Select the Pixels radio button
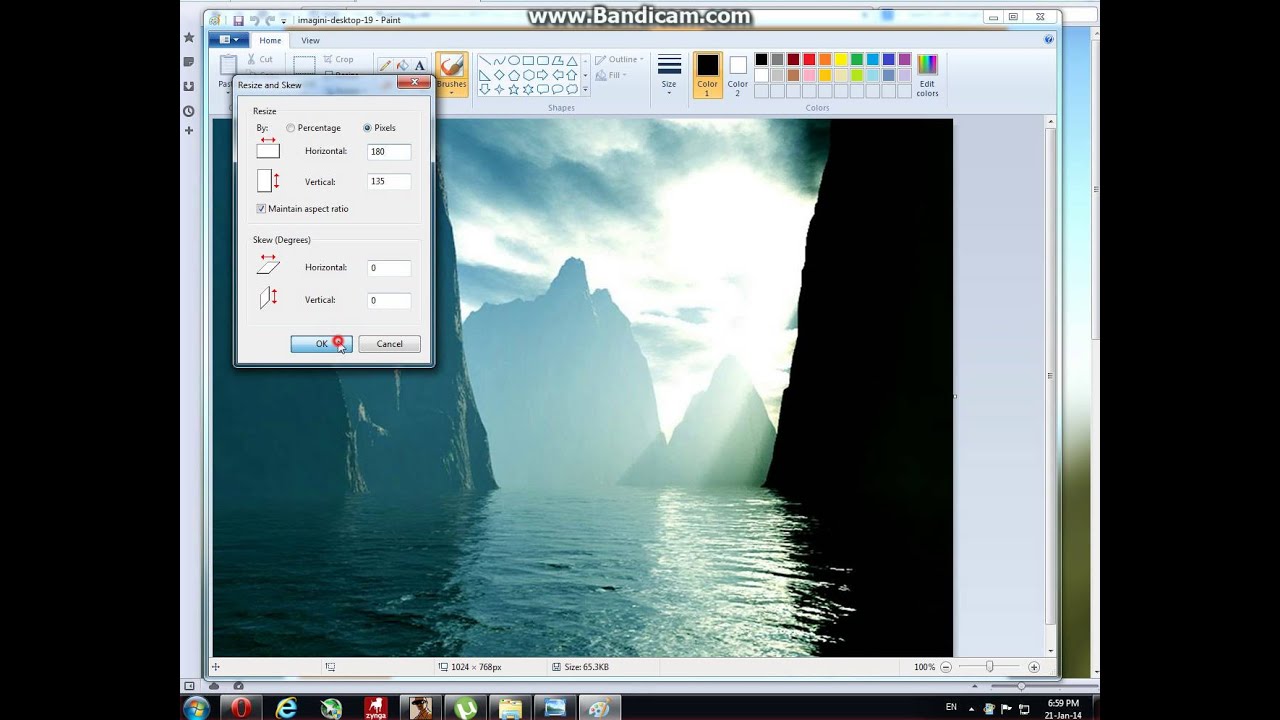The image size is (1280, 720). click(x=367, y=128)
